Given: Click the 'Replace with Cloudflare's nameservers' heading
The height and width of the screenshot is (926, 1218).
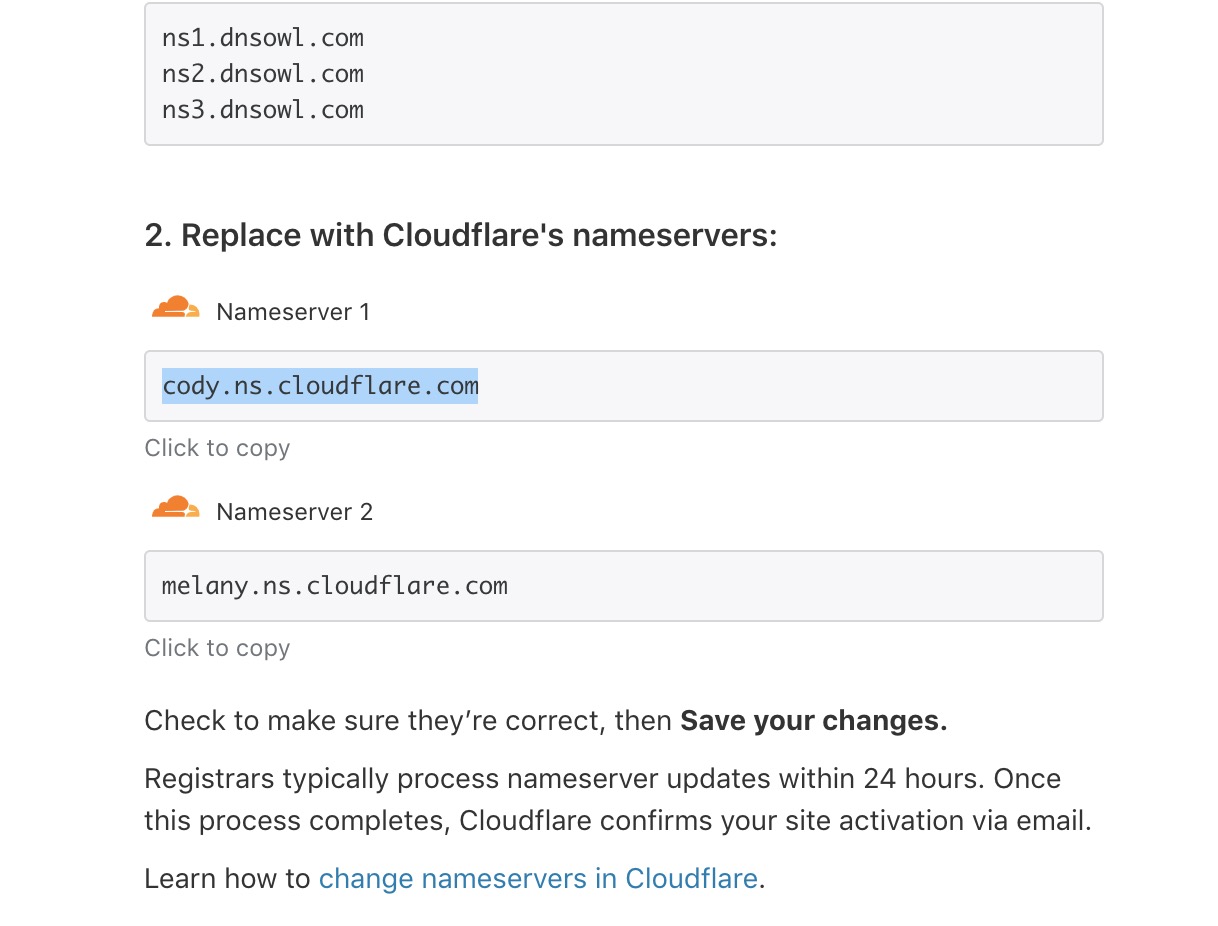Looking at the screenshot, I should [x=461, y=236].
